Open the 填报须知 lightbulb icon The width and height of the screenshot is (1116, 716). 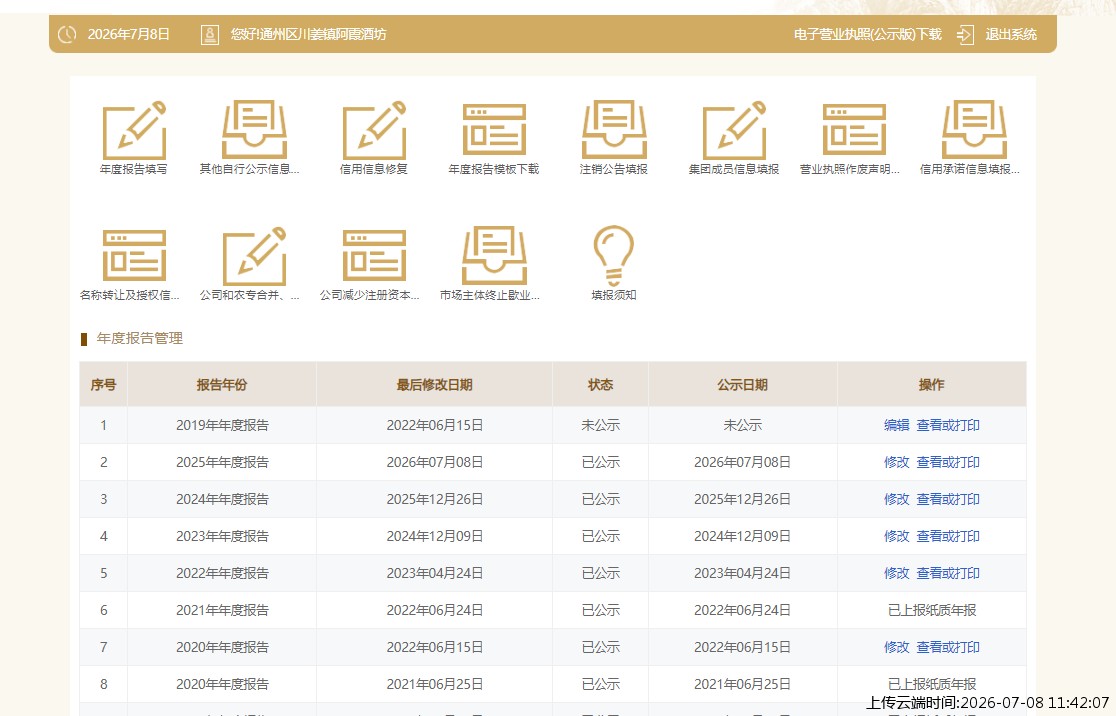tap(614, 256)
